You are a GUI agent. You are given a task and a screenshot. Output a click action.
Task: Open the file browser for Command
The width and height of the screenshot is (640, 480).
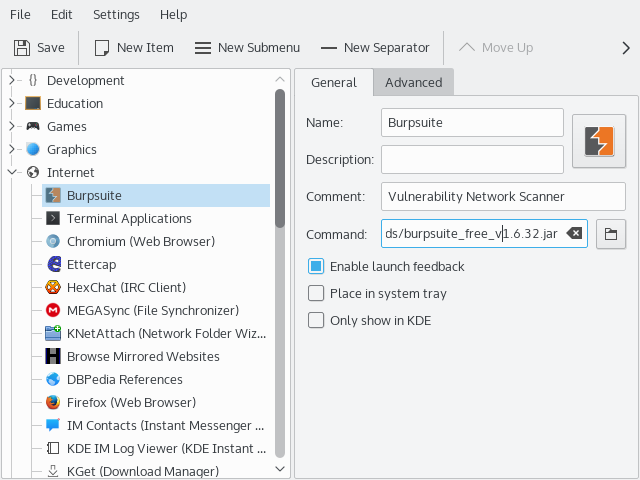tap(610, 234)
